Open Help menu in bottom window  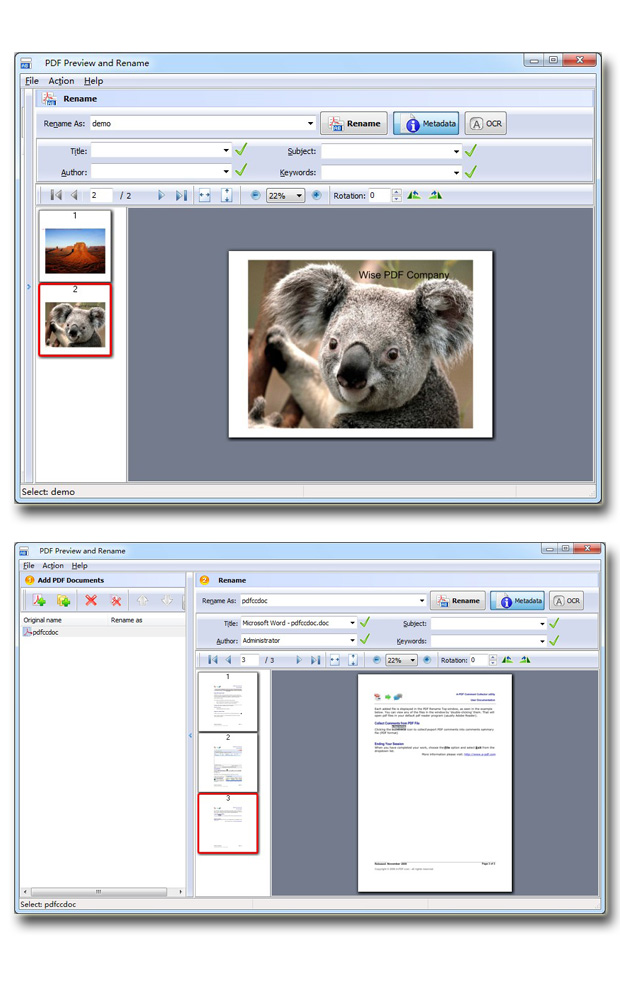point(80,566)
